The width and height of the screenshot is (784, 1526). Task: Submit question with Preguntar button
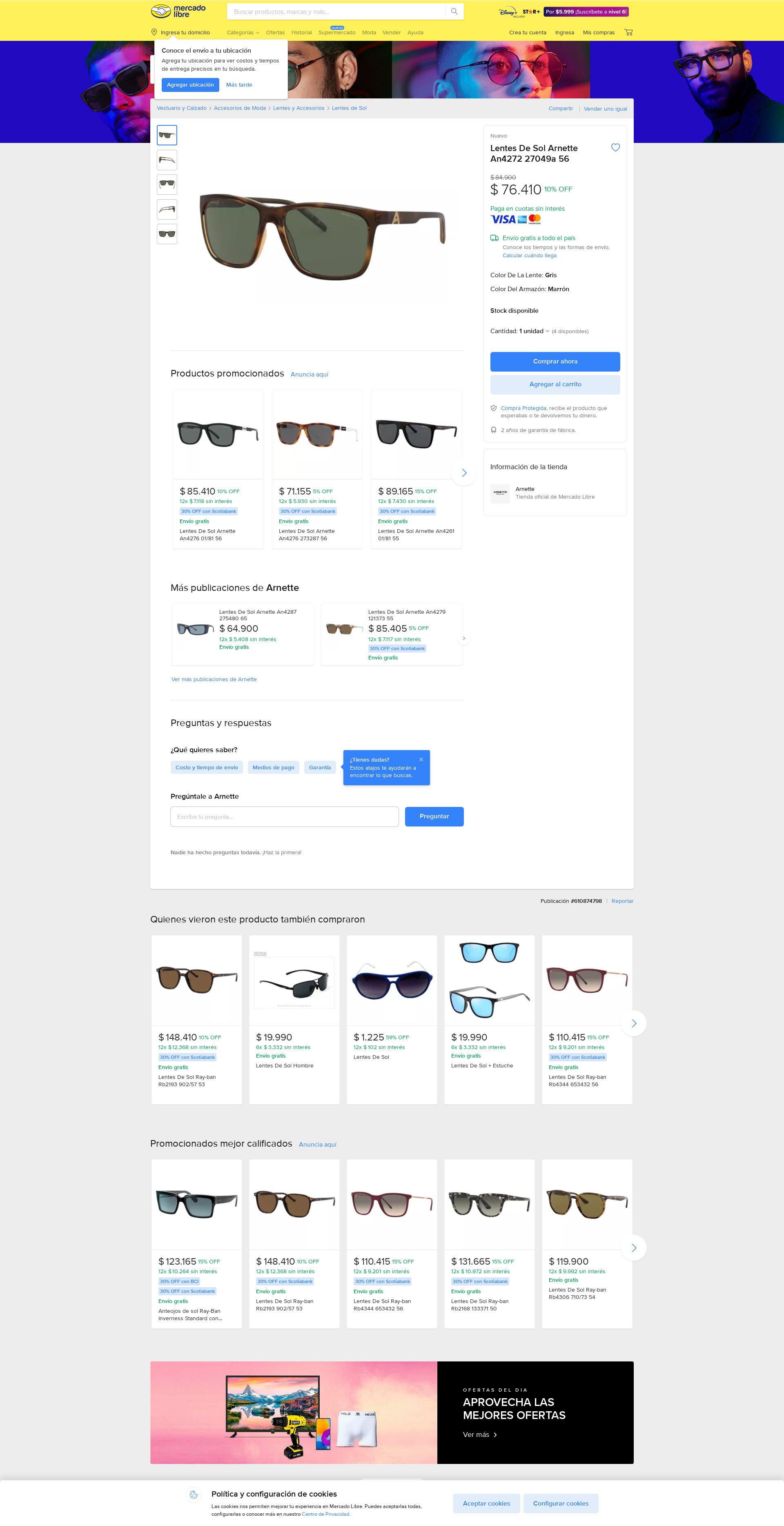pos(434,816)
